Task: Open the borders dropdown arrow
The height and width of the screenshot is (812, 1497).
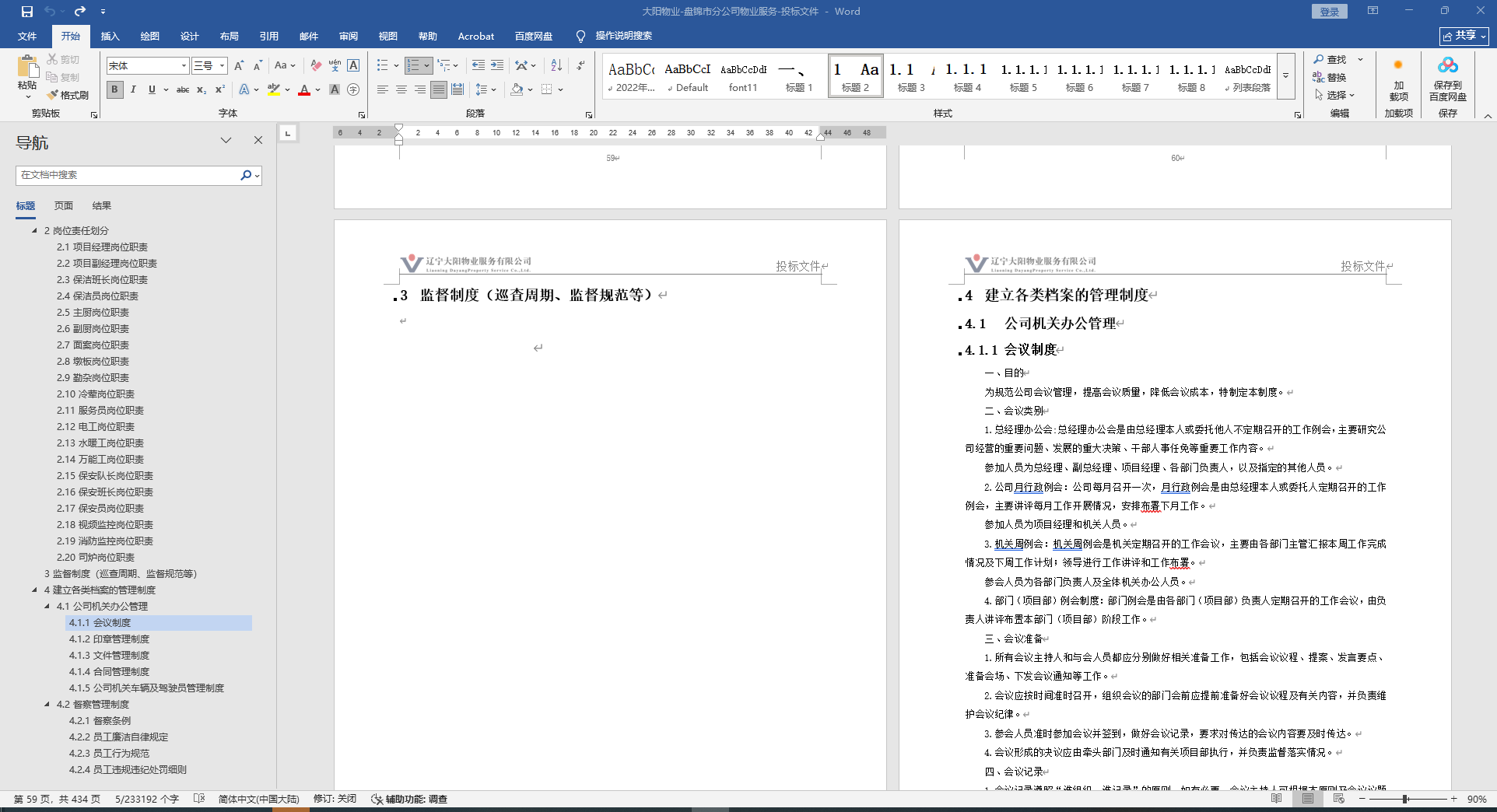Action: point(560,89)
